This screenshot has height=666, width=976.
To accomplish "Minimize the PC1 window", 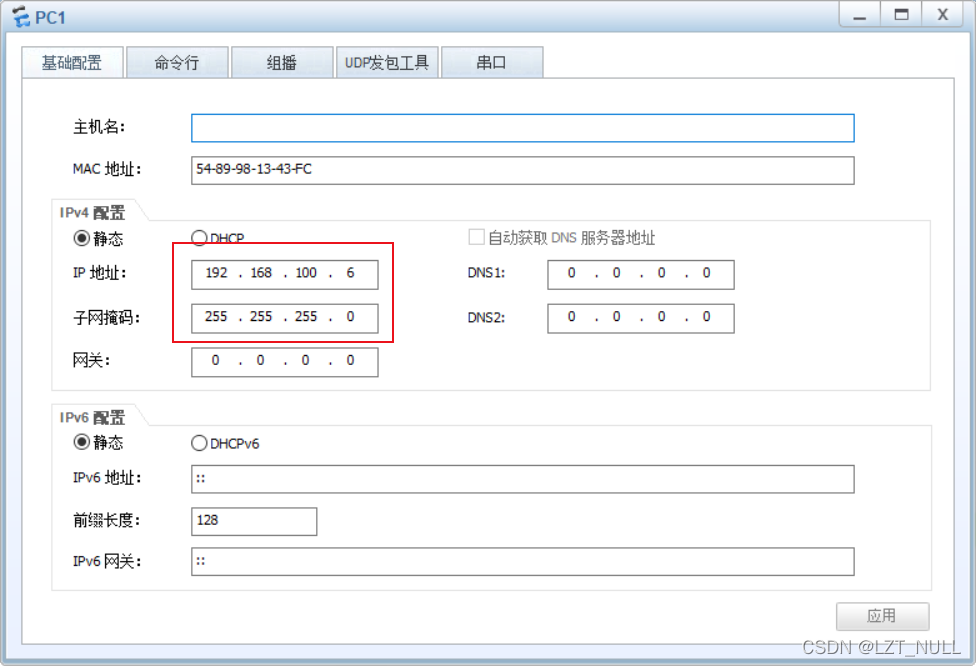I will pyautogui.click(x=860, y=14).
